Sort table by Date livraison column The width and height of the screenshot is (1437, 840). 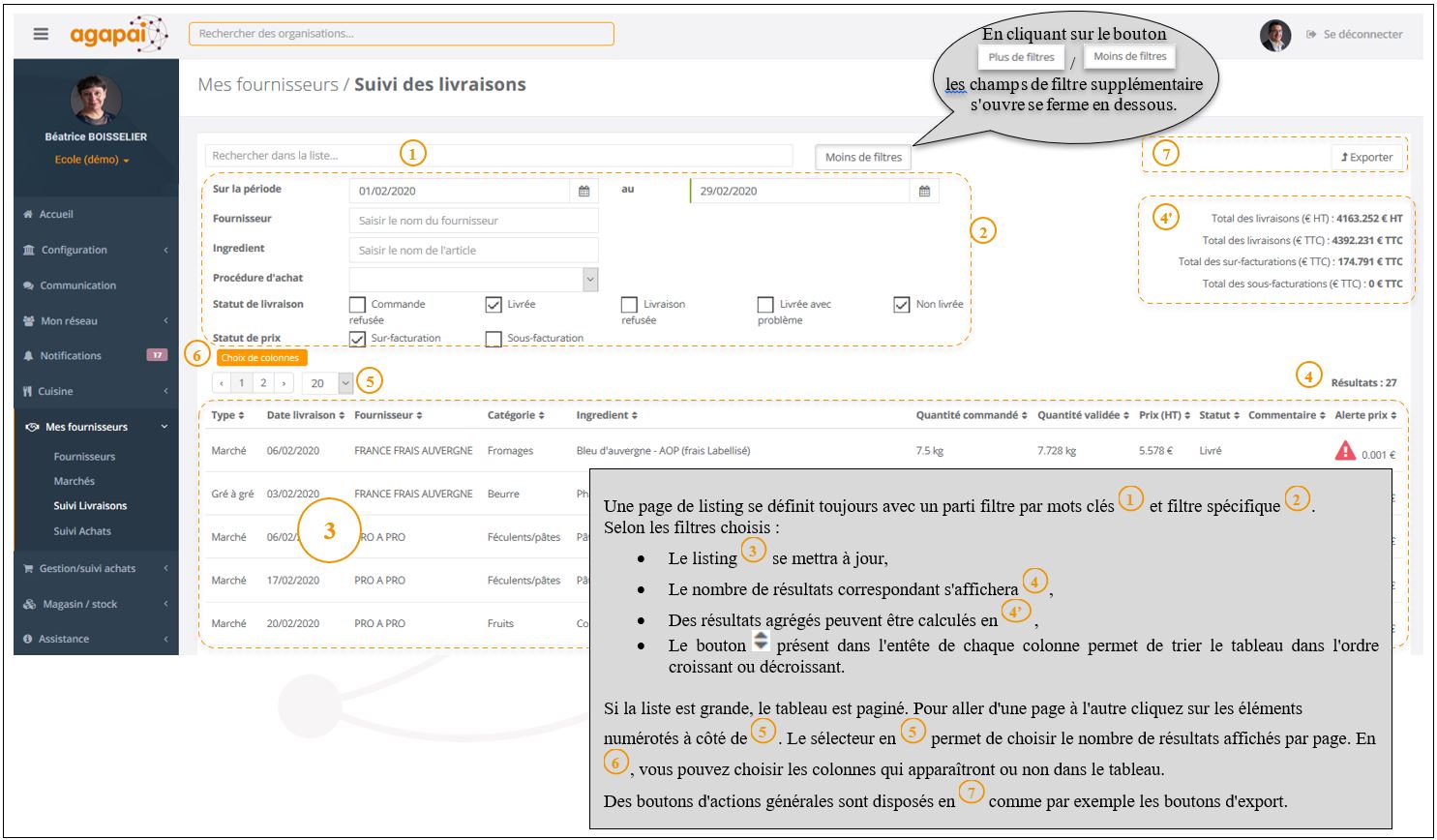click(x=306, y=415)
